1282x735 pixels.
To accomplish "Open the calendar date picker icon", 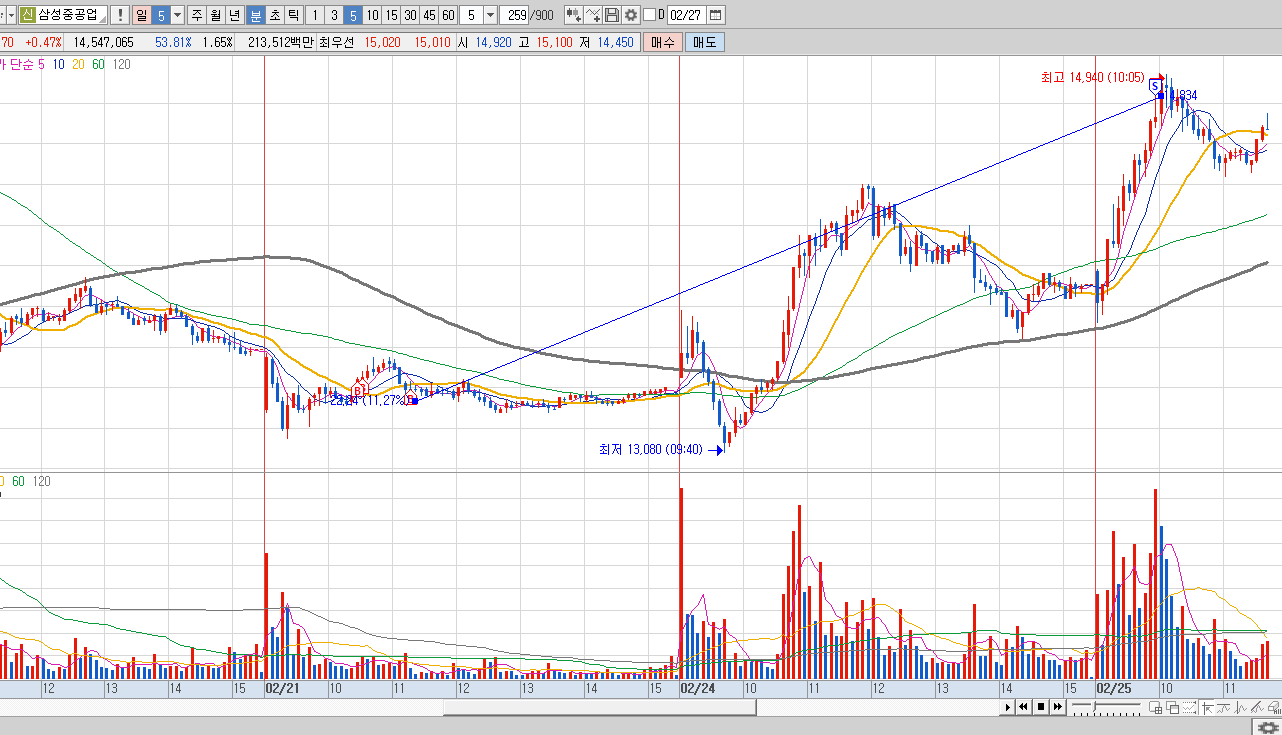I will tap(715, 15).
